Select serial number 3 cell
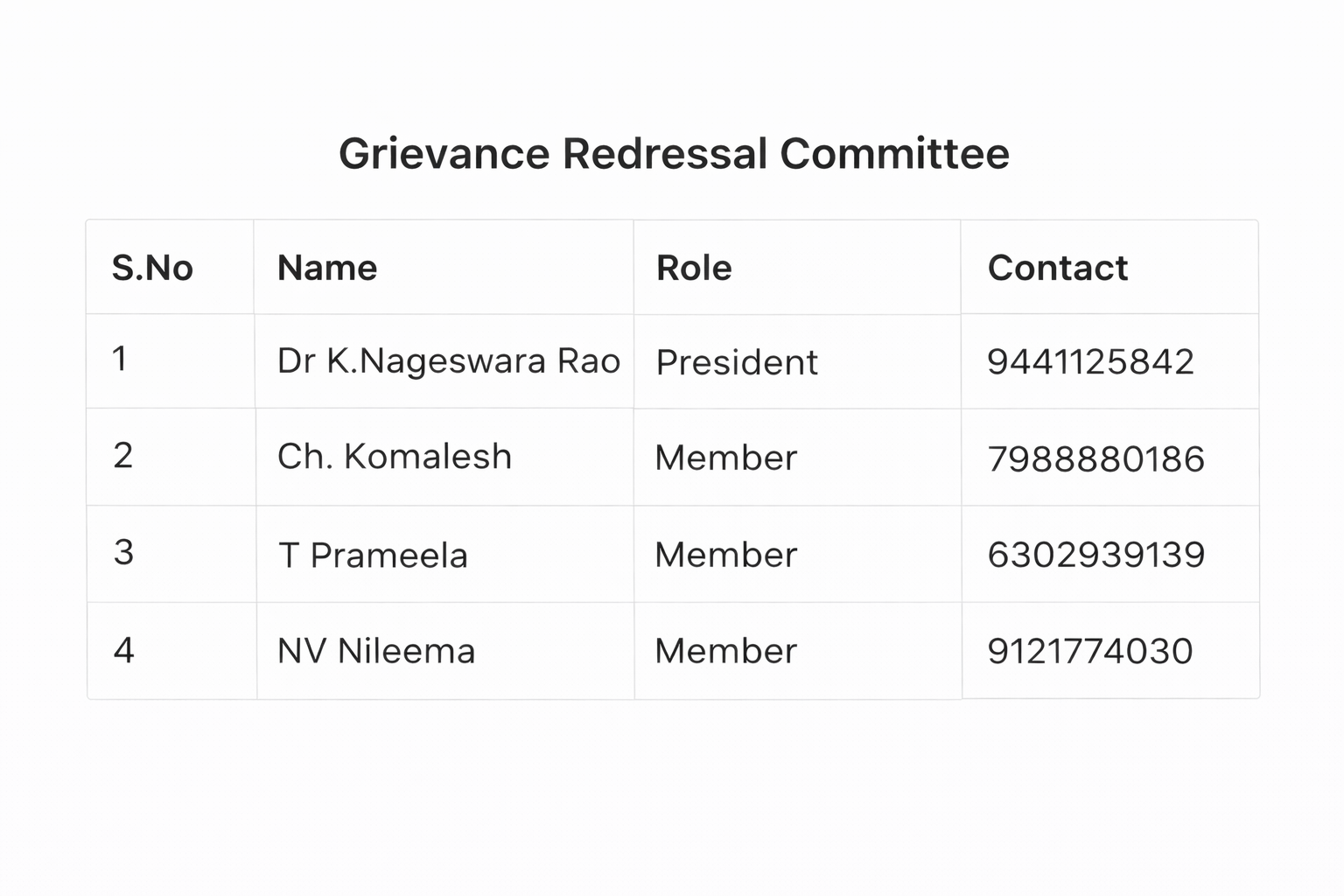 (123, 552)
